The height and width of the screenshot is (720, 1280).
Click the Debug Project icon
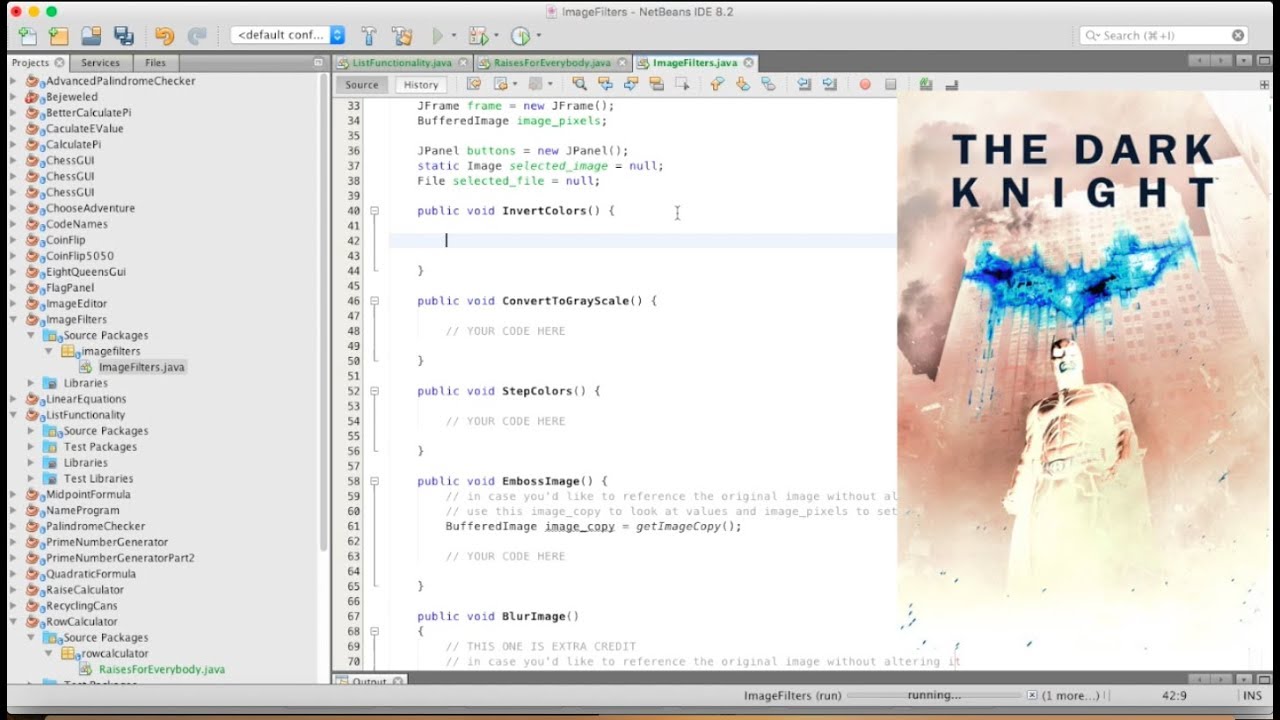tap(477, 36)
